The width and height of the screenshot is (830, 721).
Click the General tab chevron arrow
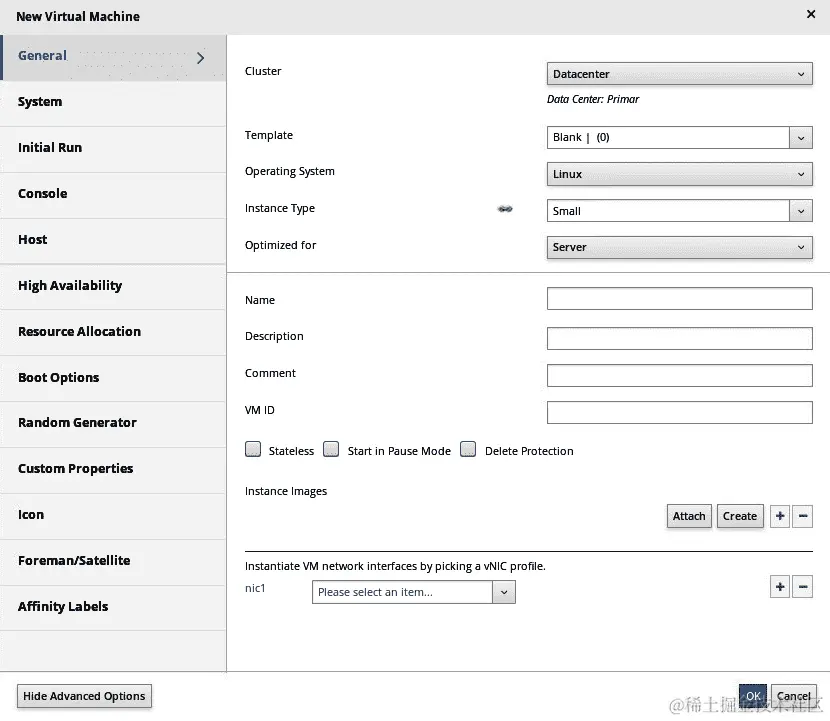(200, 58)
